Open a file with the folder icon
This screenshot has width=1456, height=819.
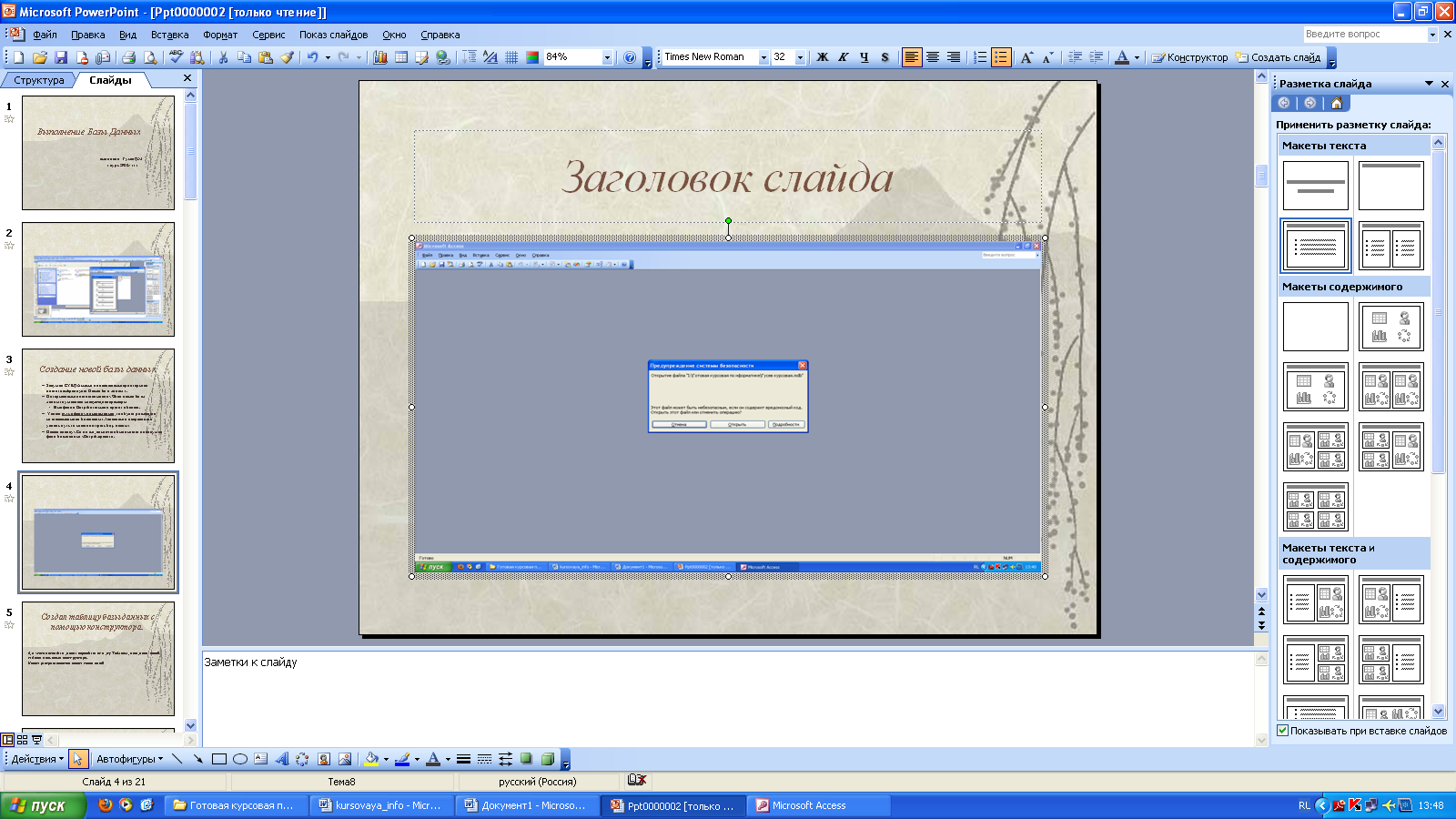click(x=39, y=57)
